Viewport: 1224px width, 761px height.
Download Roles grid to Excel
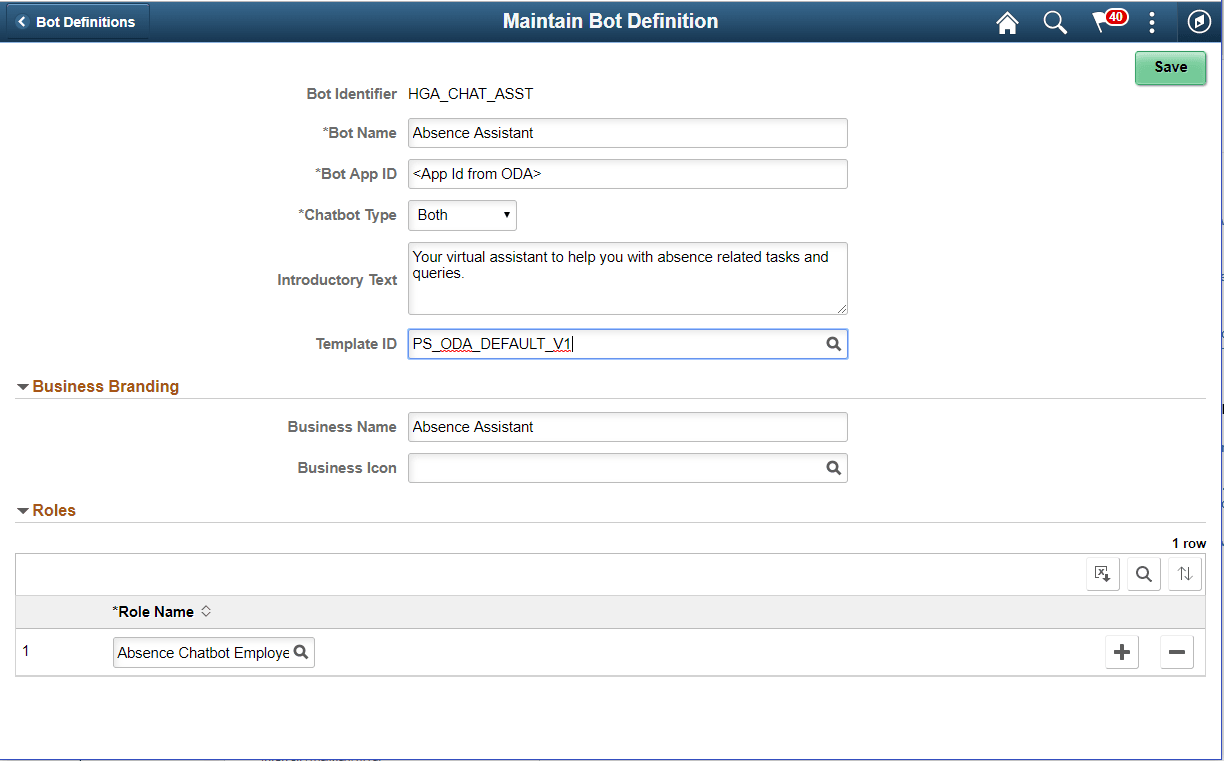coord(1103,574)
